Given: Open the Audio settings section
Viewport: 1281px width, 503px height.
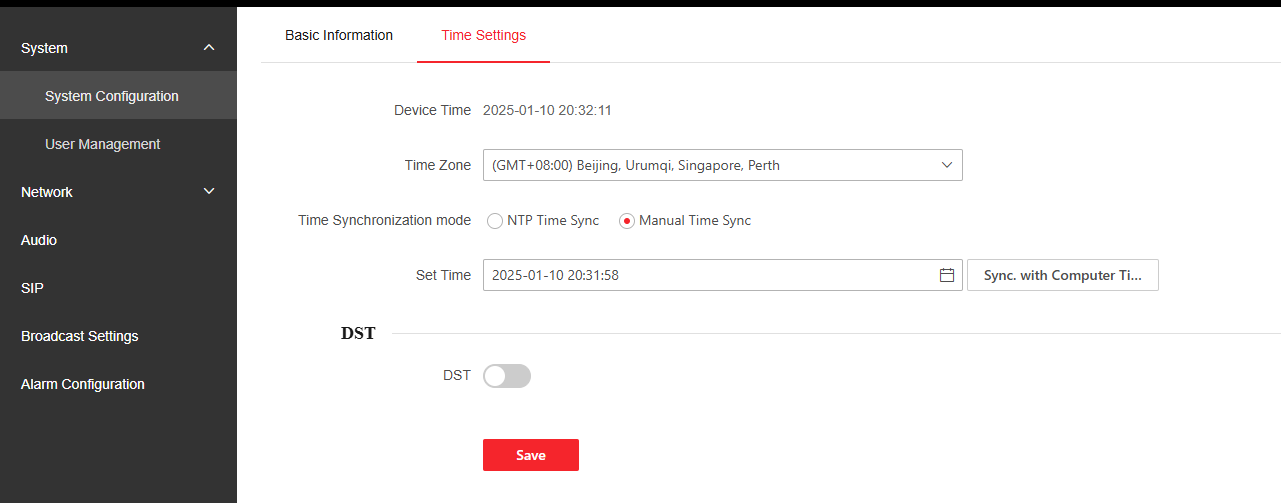Looking at the screenshot, I should pos(39,240).
